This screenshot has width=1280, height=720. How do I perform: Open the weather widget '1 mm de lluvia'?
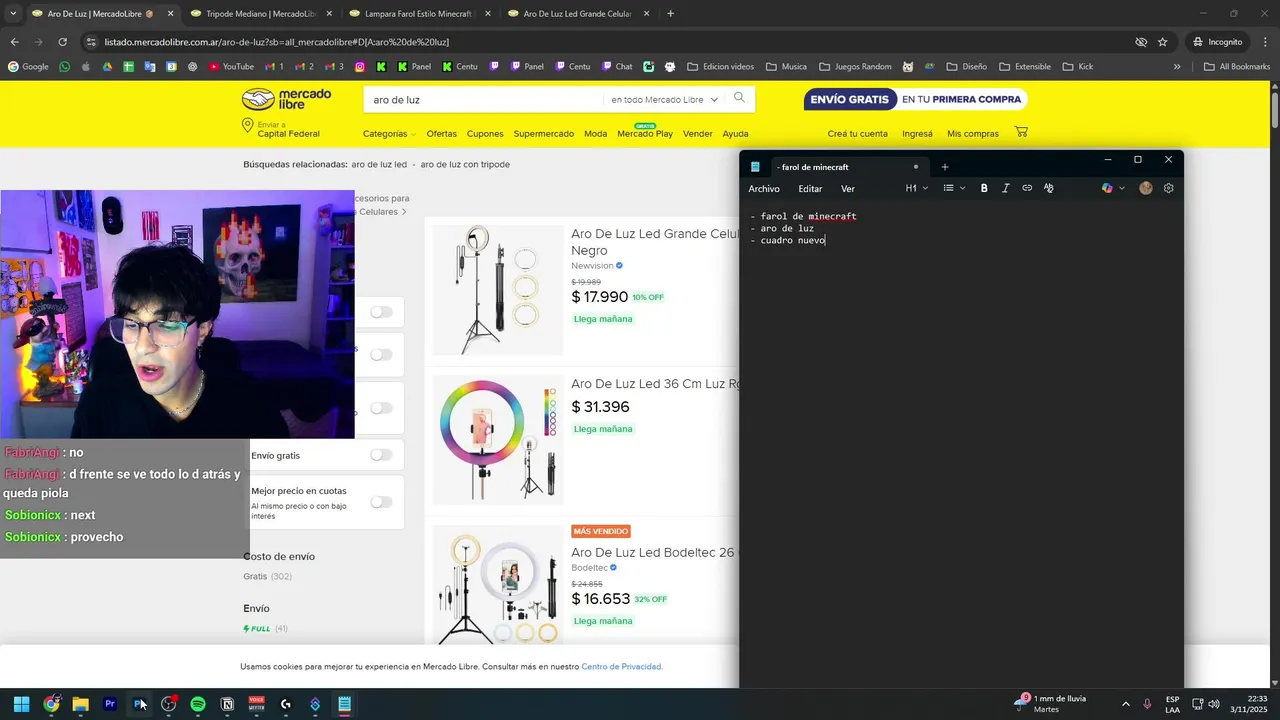(x=1050, y=704)
